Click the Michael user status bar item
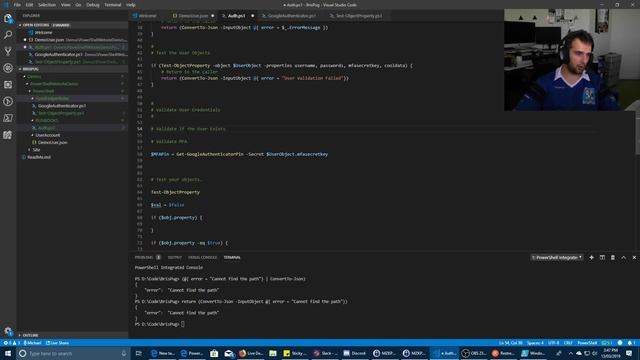The width and height of the screenshot is (640, 360). pyautogui.click(x=33, y=343)
